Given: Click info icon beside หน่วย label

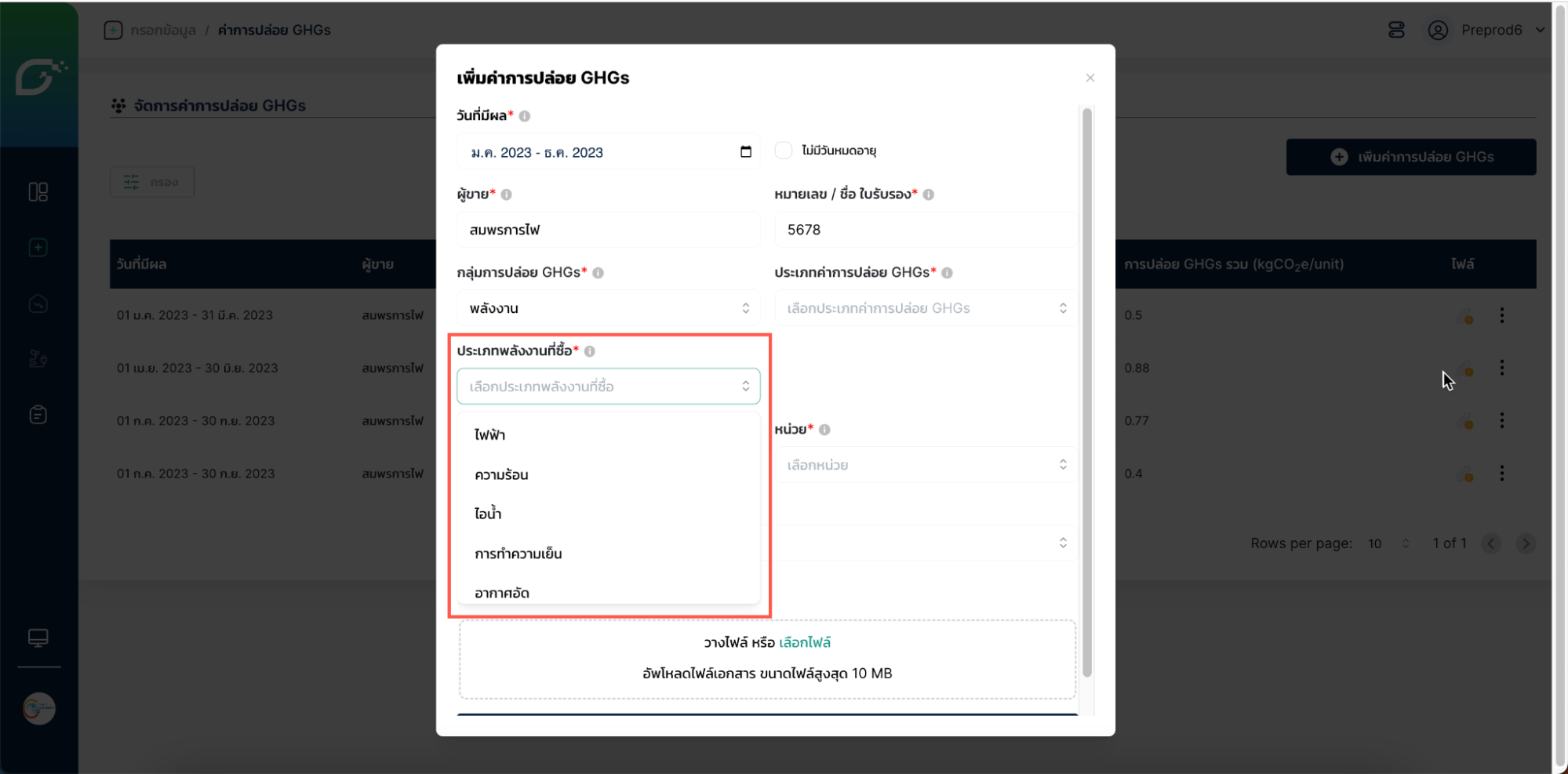Looking at the screenshot, I should (824, 430).
